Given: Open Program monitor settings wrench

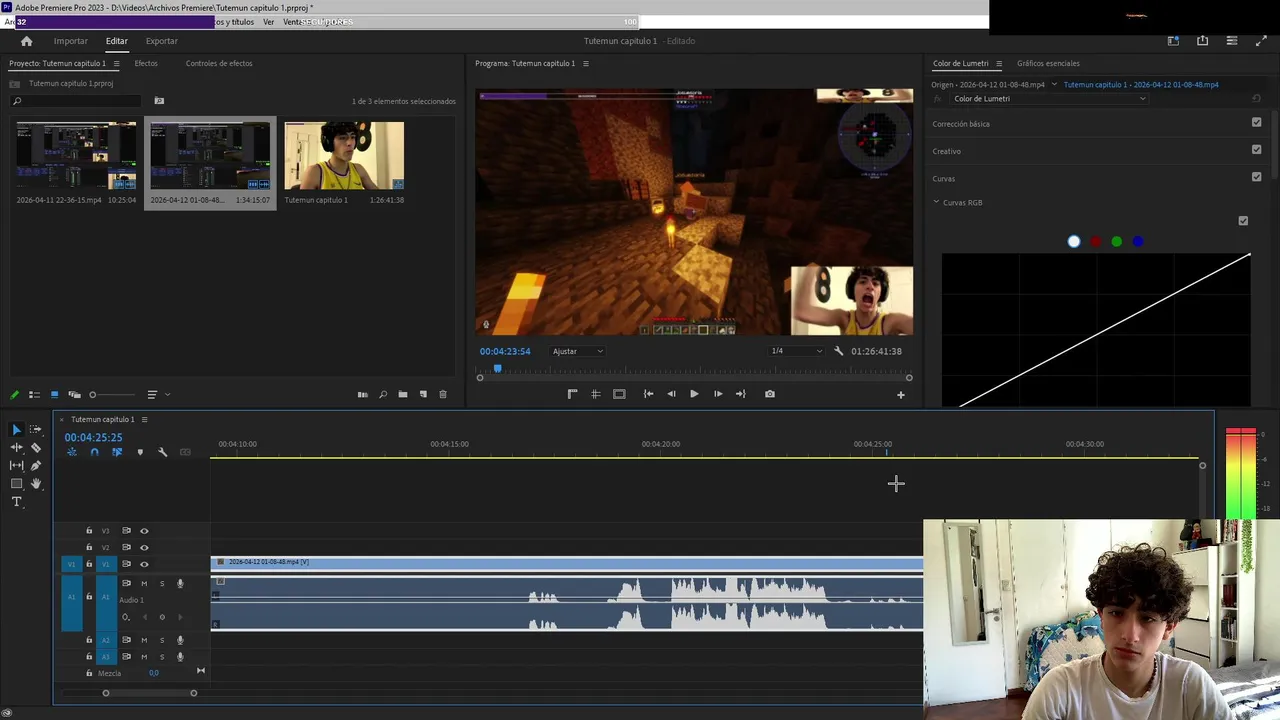Looking at the screenshot, I should coord(839,351).
